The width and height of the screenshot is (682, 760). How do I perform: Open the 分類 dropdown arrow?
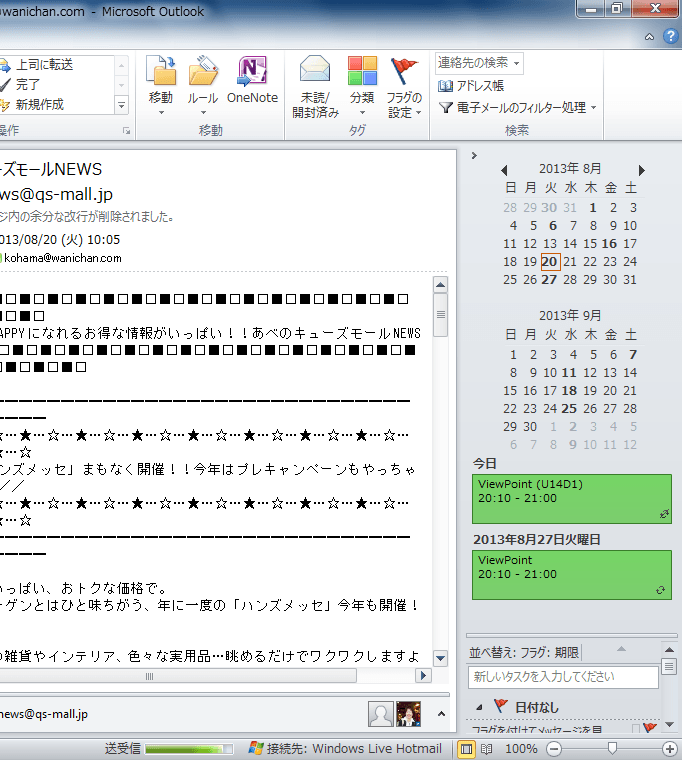click(x=362, y=112)
